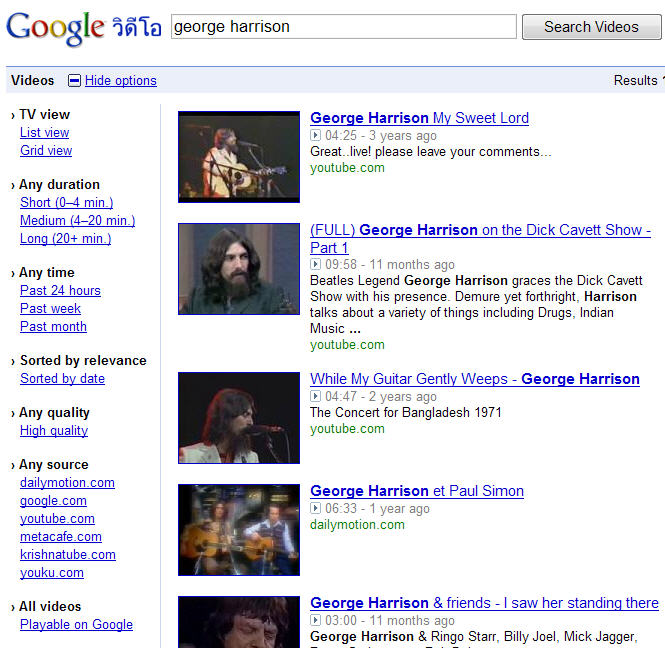Filter by High quality videos
This screenshot has width=665, height=648.
pos(54,431)
